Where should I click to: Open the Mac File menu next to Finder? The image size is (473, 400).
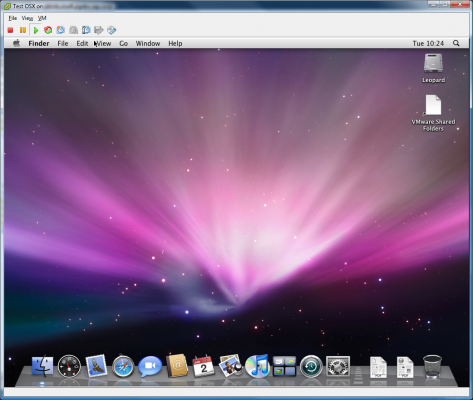(63, 43)
